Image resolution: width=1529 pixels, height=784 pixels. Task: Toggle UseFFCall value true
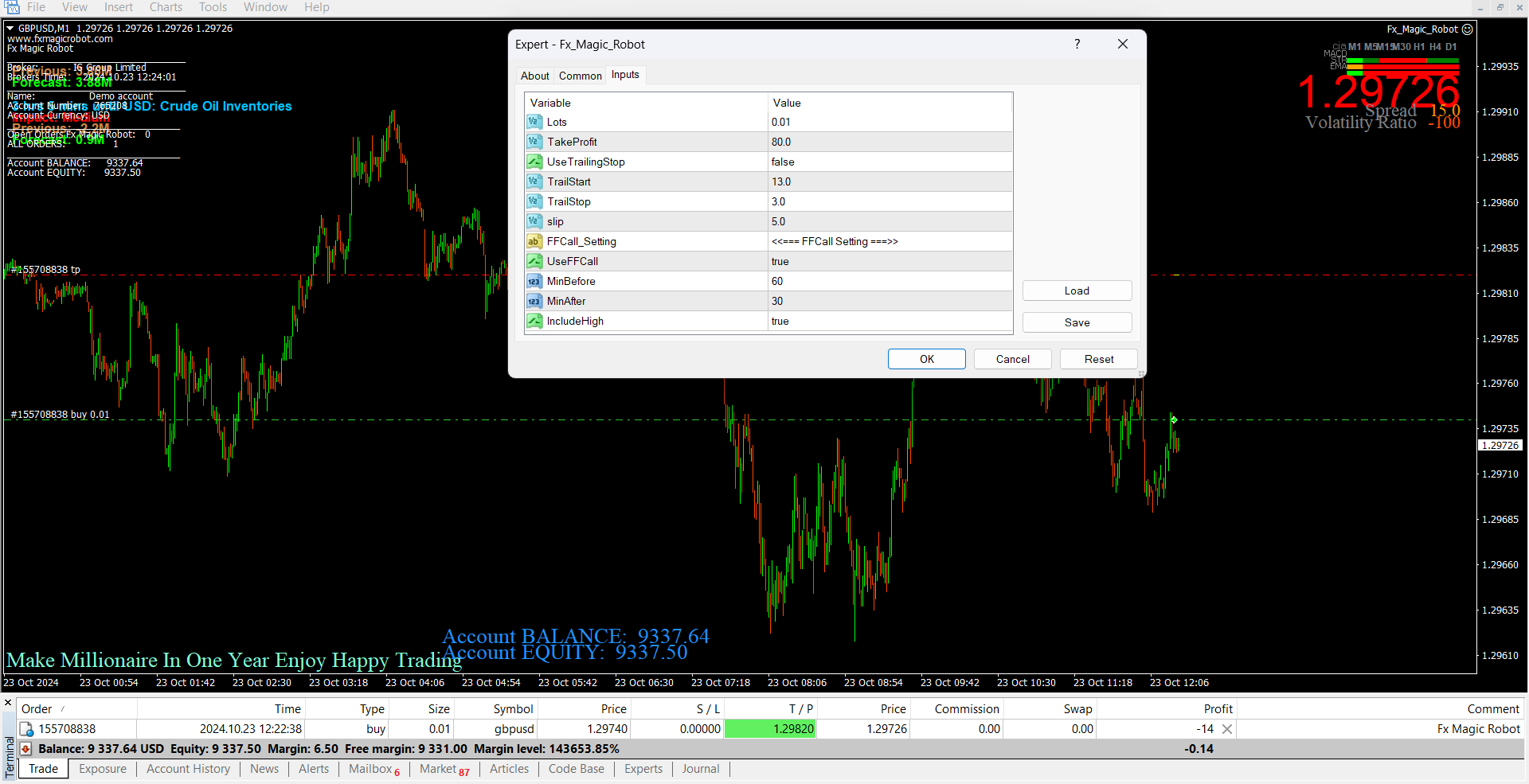tap(888, 261)
